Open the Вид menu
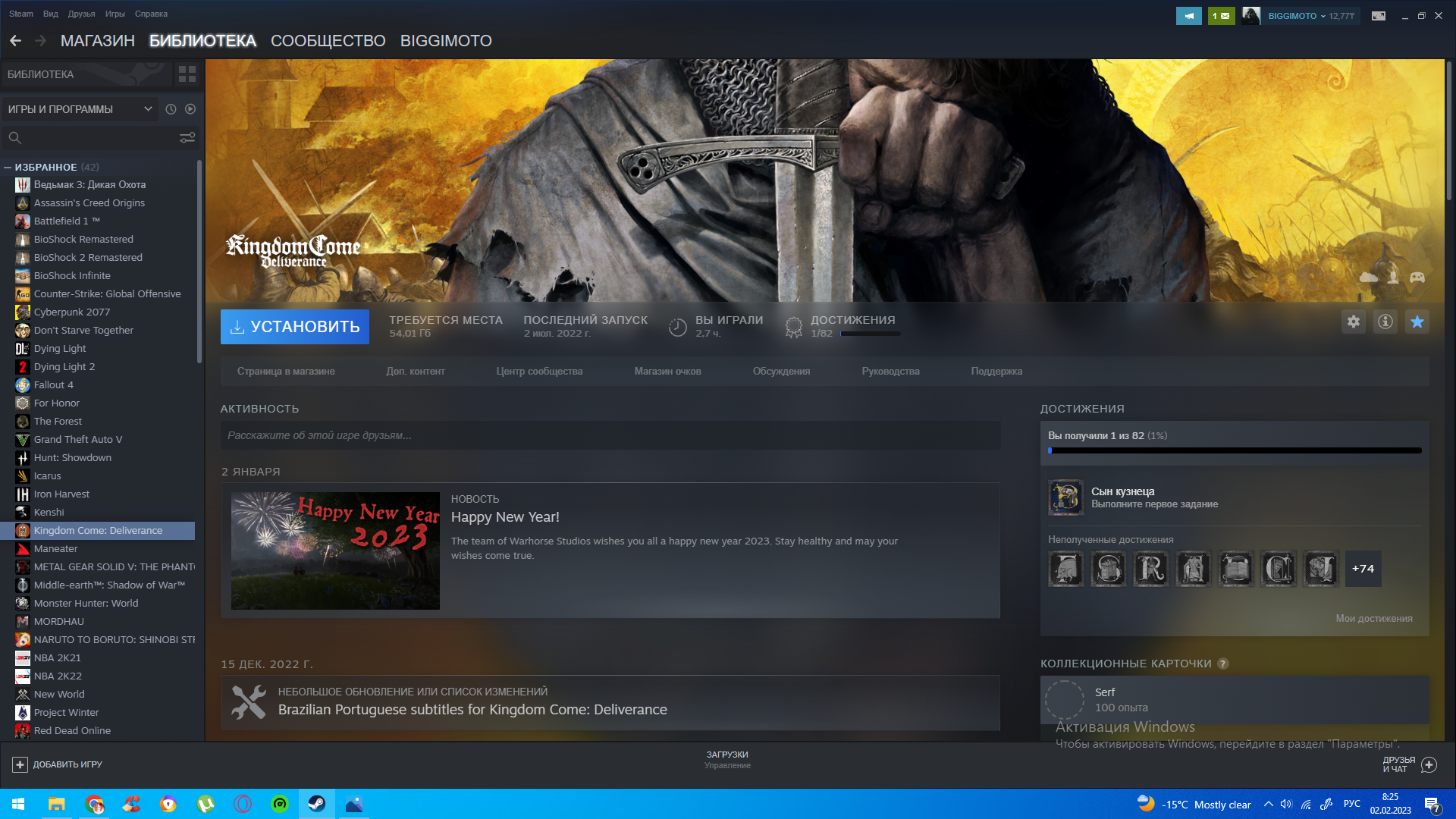Screen dimensions: 1456x819 (51, 14)
